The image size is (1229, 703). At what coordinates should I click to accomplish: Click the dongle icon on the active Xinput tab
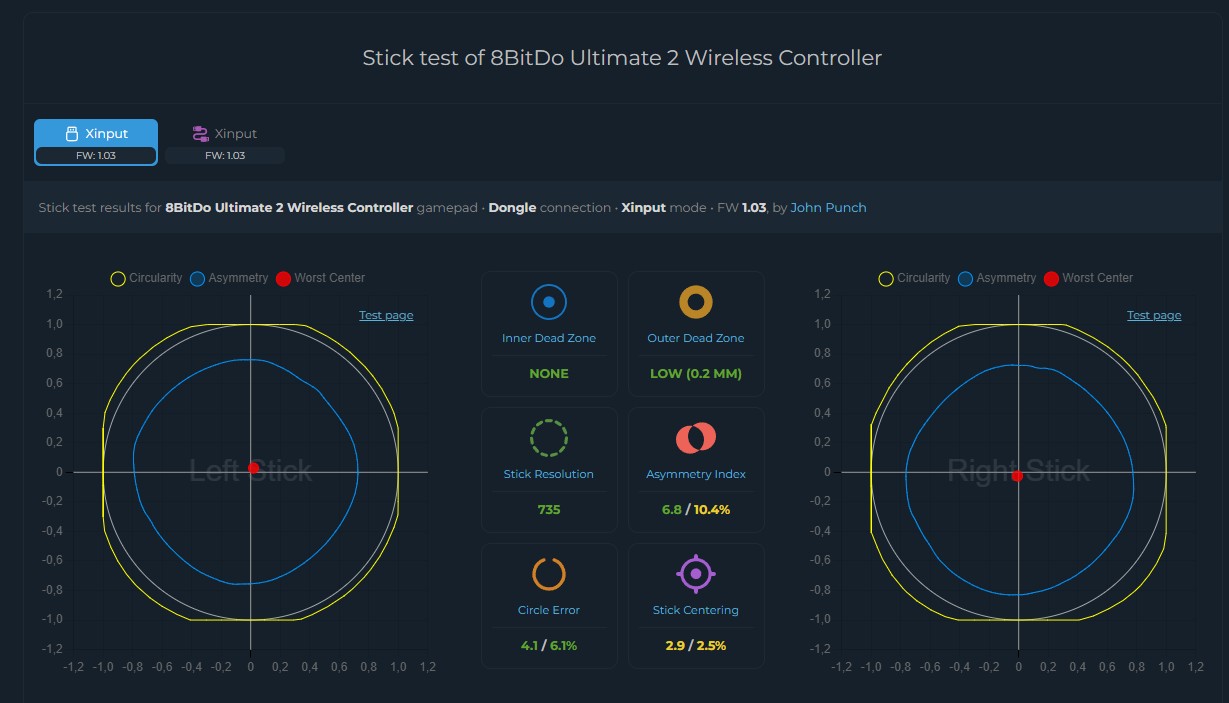[x=71, y=134]
